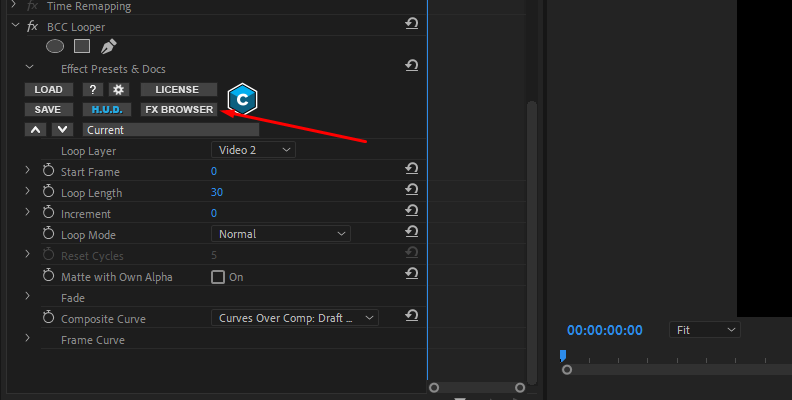The image size is (792, 400).
Task: Open help with the question mark button
Action: (92, 89)
